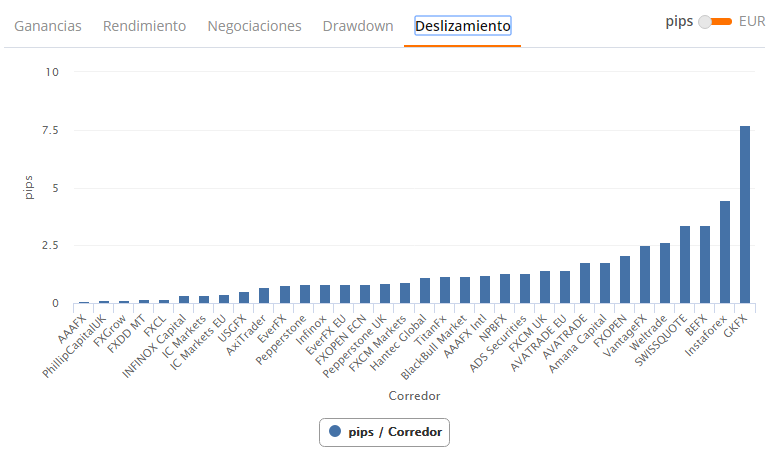Click the AAAFX Intl bar
The width and height of the screenshot is (766, 457).
coord(485,289)
